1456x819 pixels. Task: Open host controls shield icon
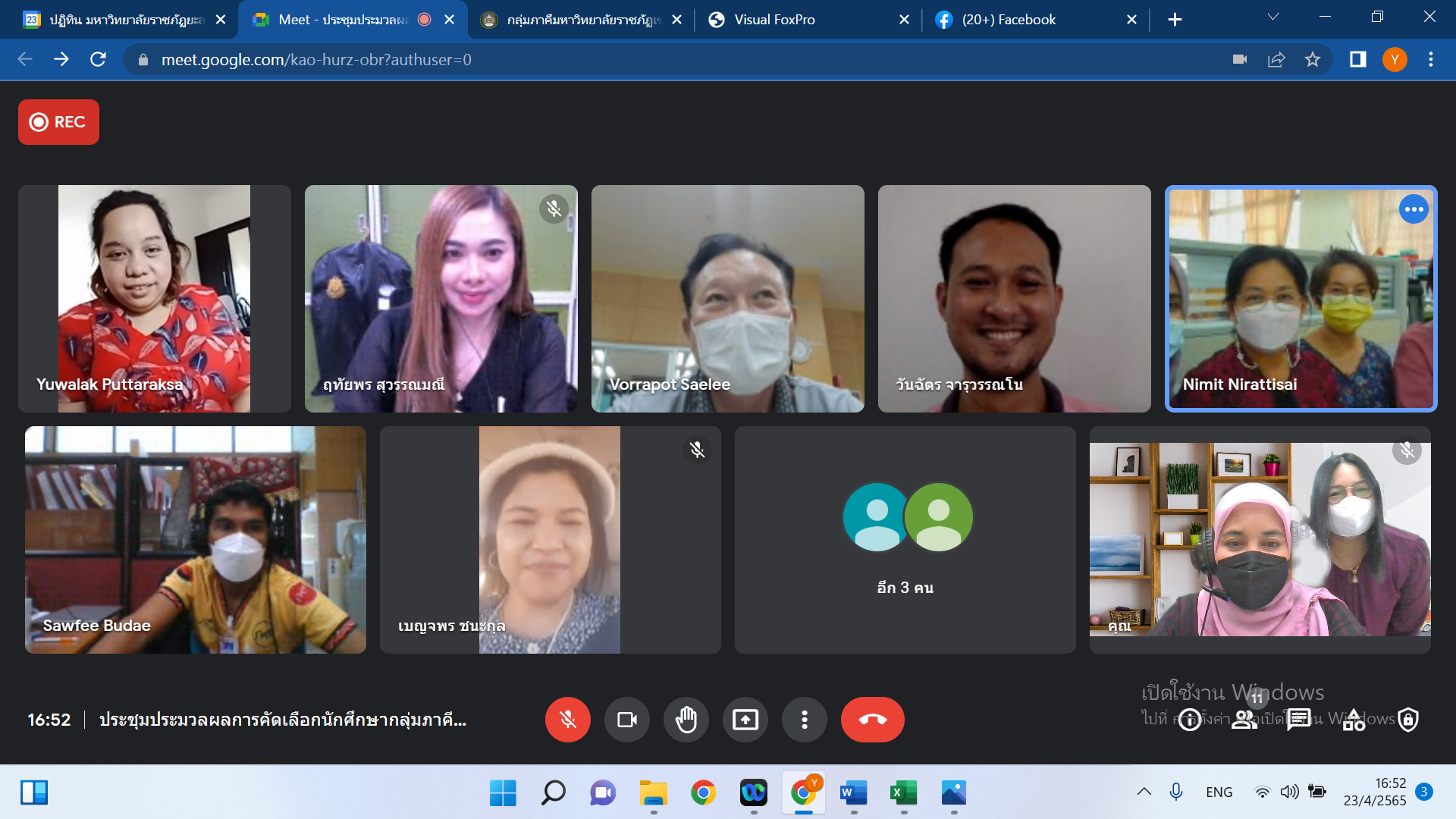coord(1408,719)
